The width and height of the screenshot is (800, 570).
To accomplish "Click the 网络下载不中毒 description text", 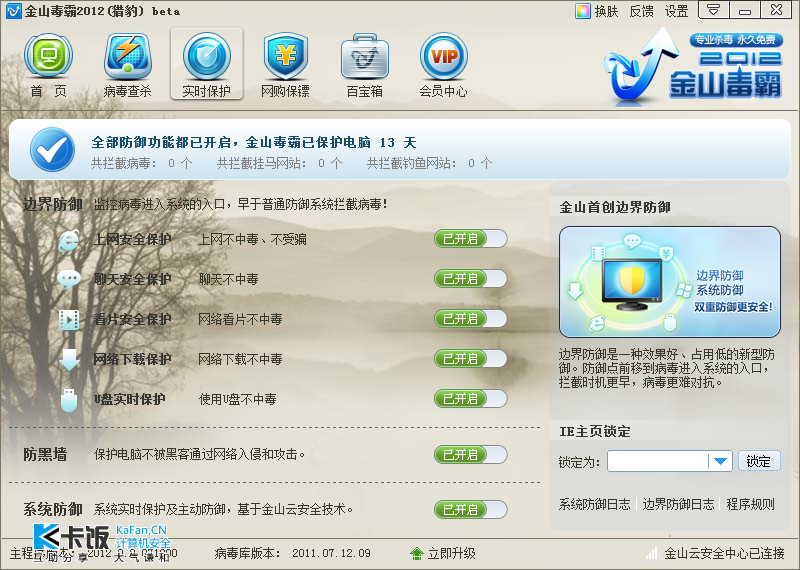I will pyautogui.click(x=240, y=359).
